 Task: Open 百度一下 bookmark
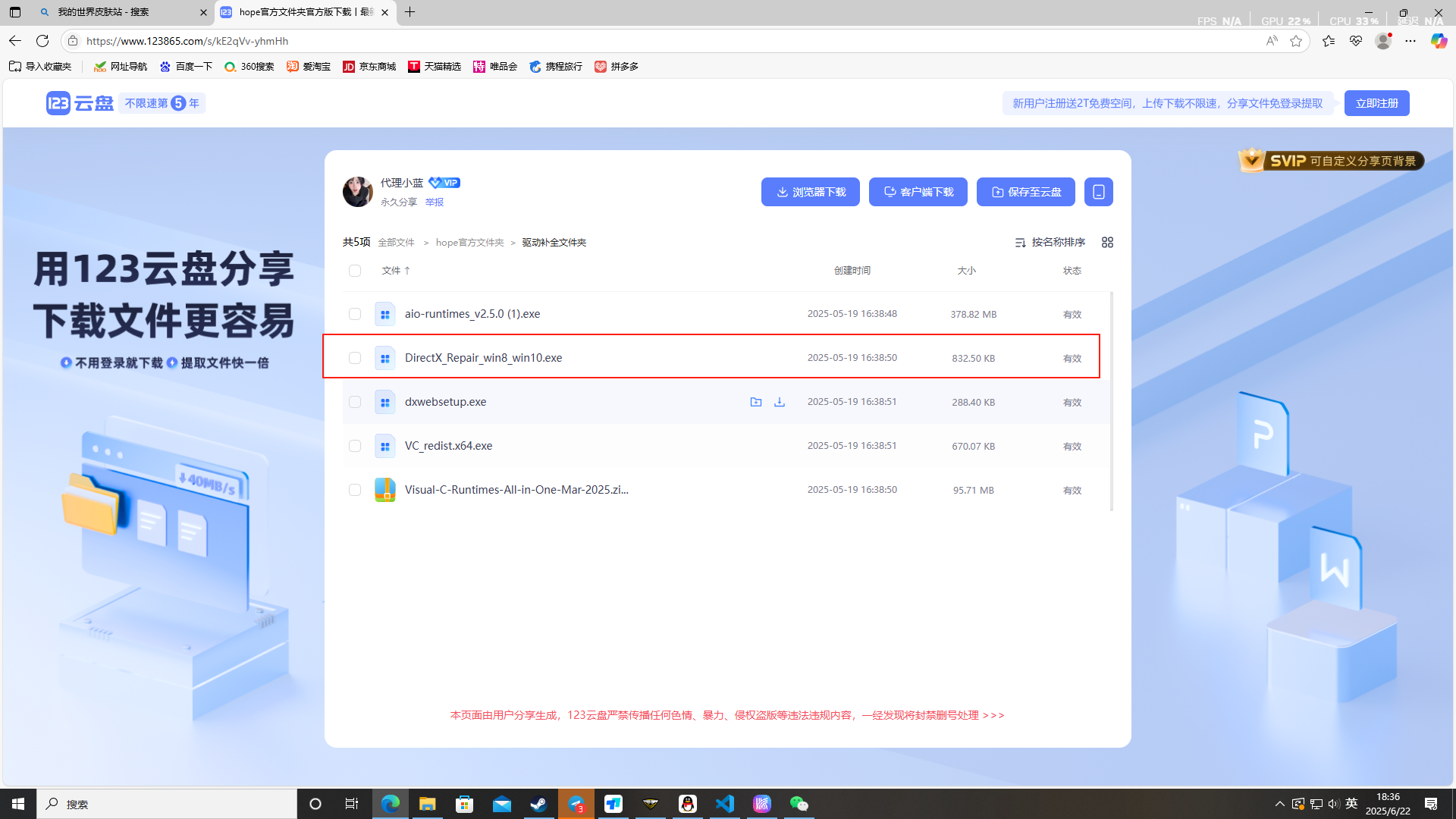(x=186, y=67)
